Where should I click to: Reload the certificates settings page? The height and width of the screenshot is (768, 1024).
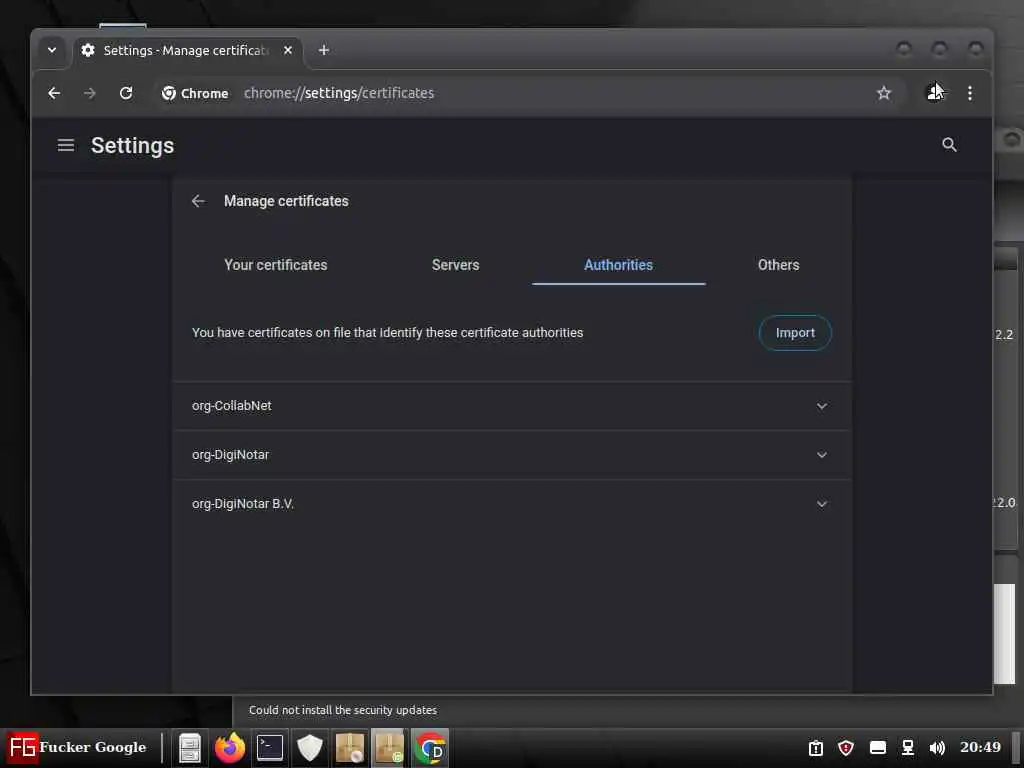click(x=126, y=93)
